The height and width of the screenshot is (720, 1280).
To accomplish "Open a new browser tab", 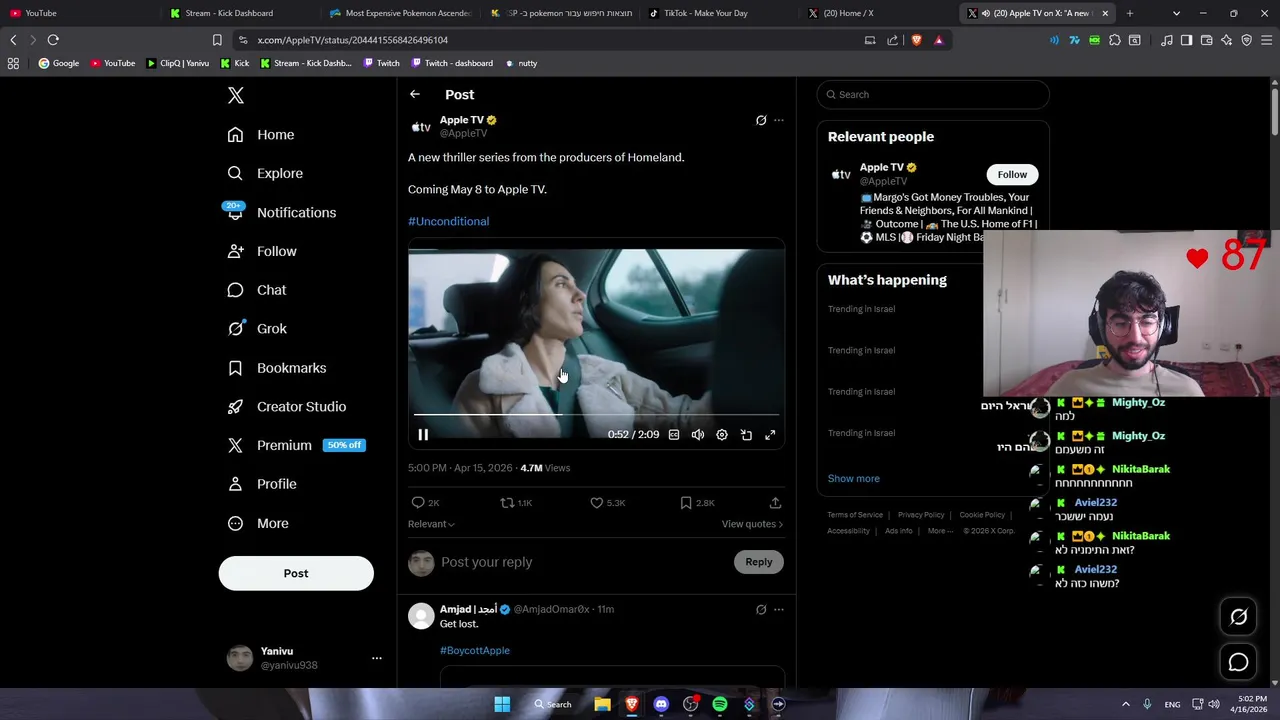I will [1130, 13].
